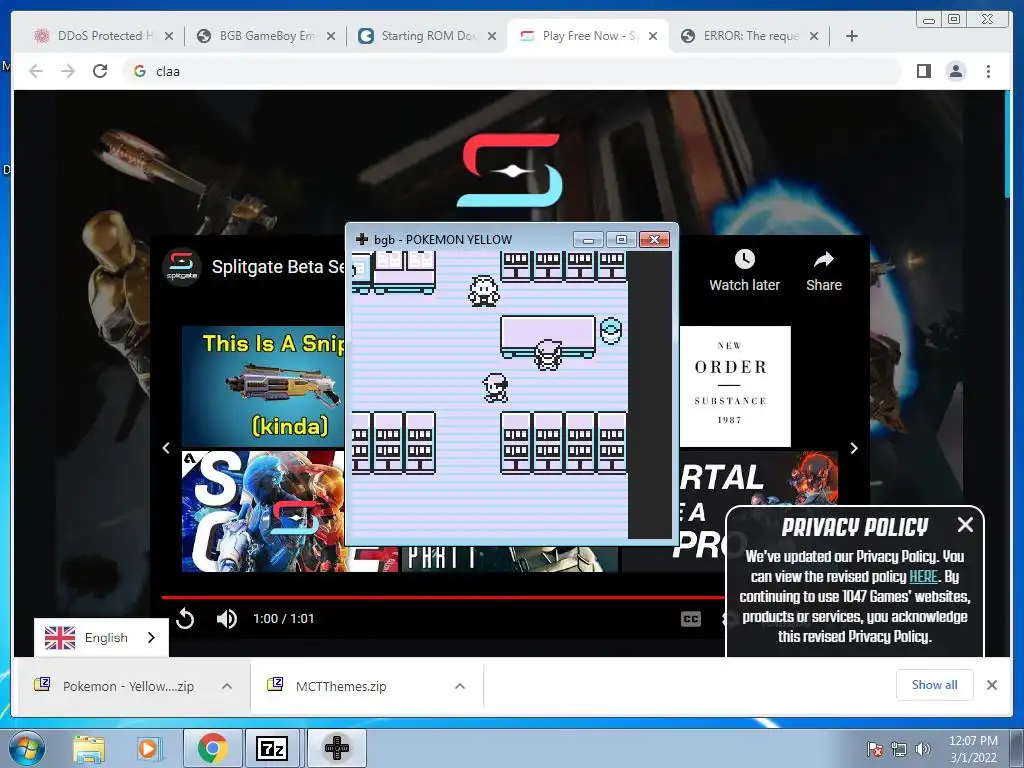Close the ERROR tab
This screenshot has height=768, width=1024.
[x=814, y=36]
